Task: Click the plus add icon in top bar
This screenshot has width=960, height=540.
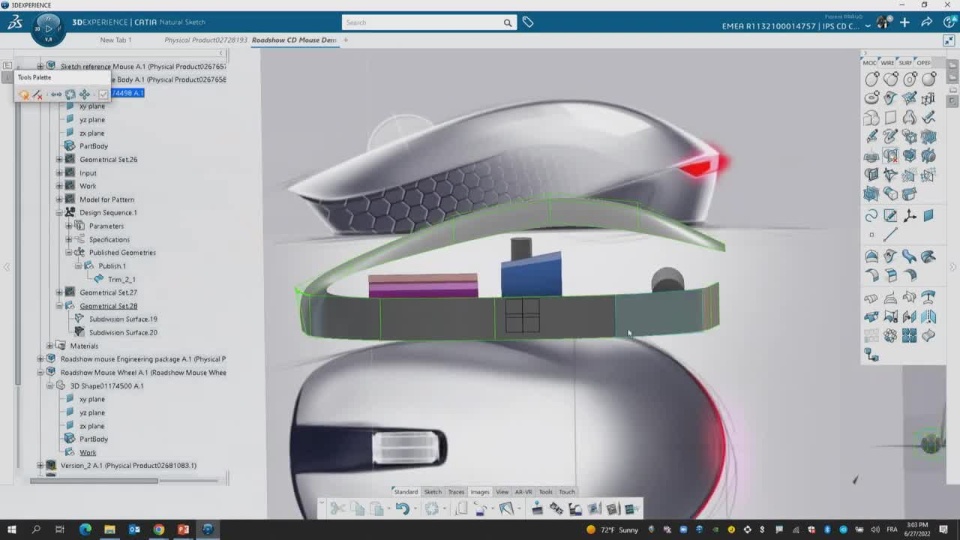Action: point(905,23)
